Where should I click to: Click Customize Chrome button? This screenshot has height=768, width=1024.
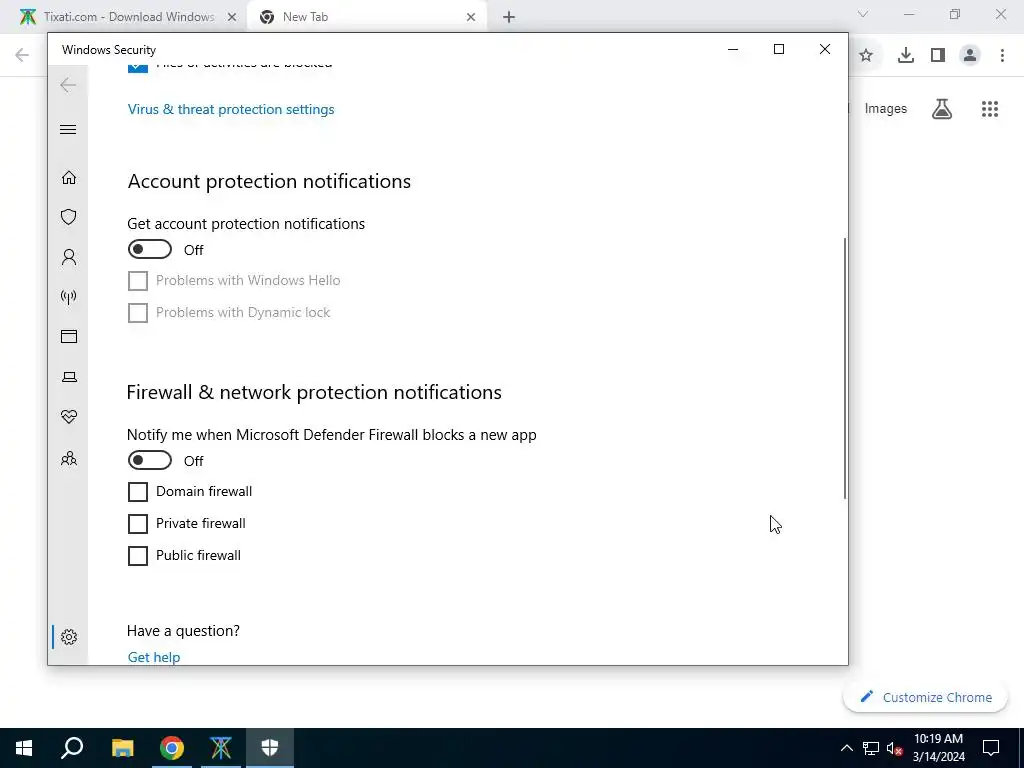coord(925,697)
